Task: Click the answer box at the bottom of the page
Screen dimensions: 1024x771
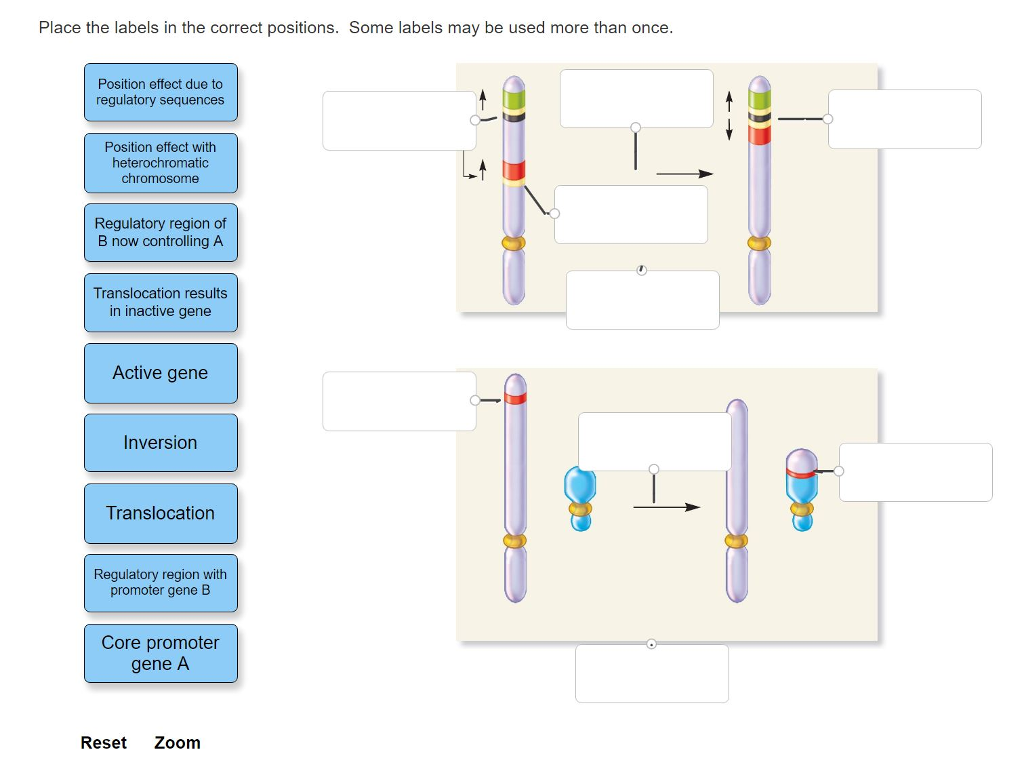Action: pyautogui.click(x=652, y=673)
